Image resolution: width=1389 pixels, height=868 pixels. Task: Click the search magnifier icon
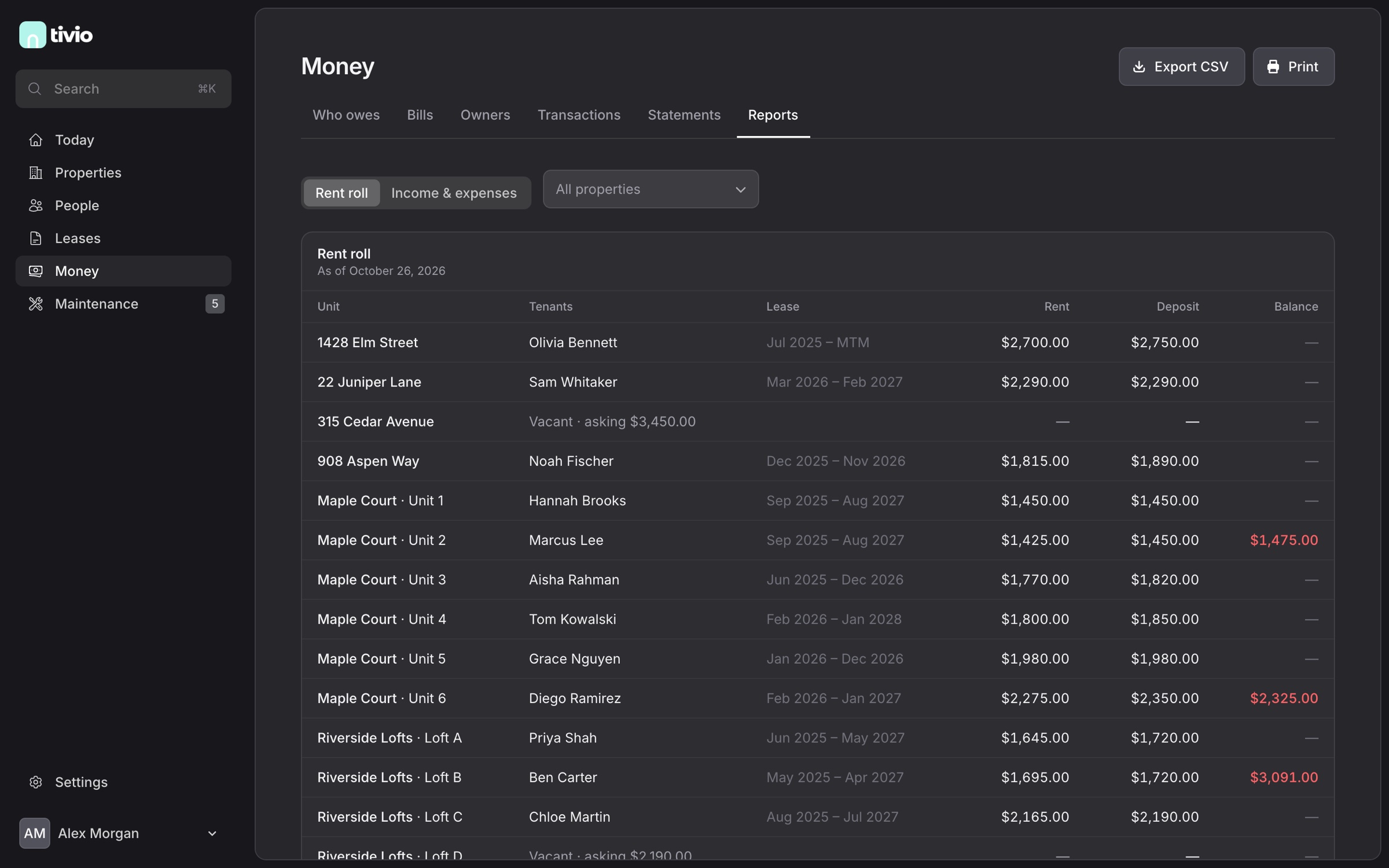tap(35, 89)
